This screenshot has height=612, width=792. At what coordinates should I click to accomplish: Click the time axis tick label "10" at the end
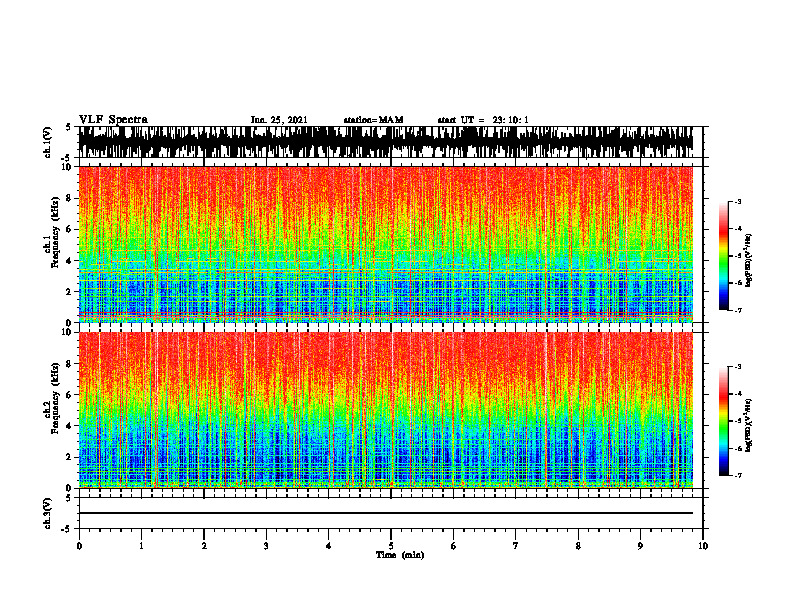(x=703, y=546)
